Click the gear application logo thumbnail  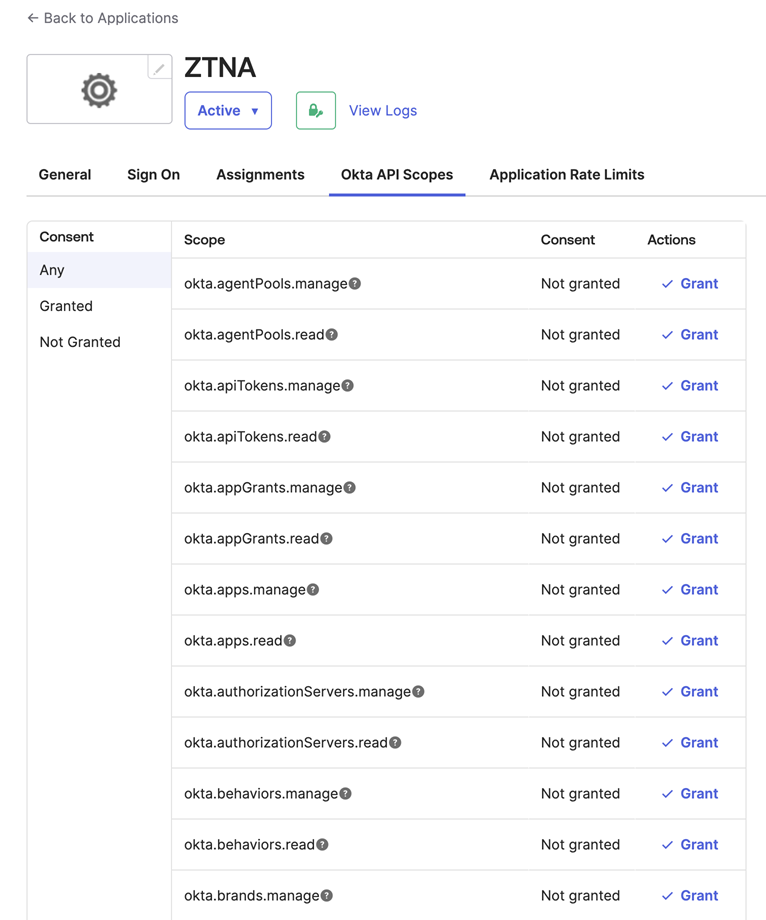pyautogui.click(x=99, y=90)
